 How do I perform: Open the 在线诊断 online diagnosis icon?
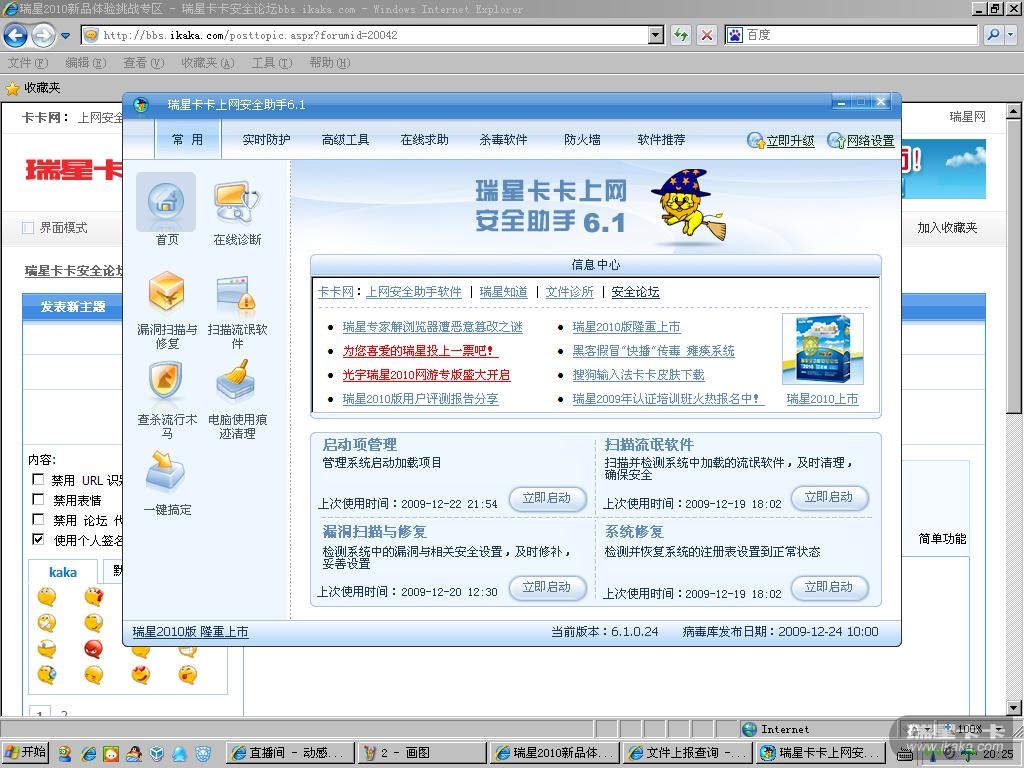click(237, 204)
